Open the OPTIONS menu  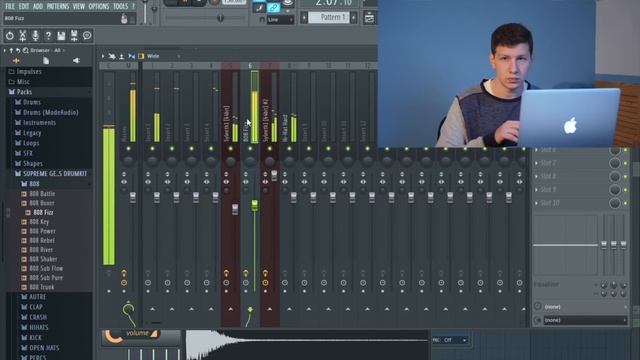pyautogui.click(x=99, y=6)
